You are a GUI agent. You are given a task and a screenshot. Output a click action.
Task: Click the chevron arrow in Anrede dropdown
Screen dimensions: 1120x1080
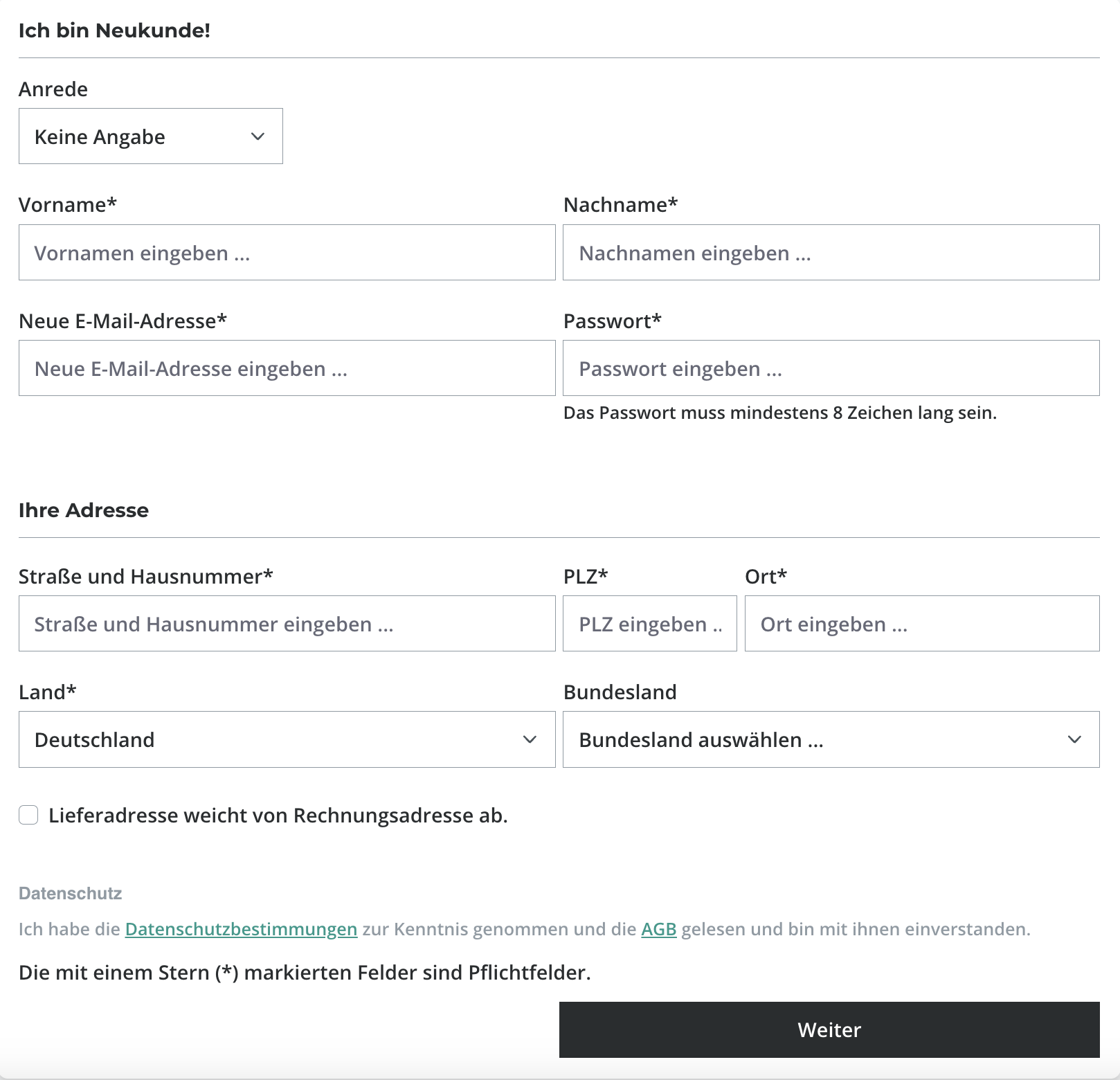coord(258,136)
